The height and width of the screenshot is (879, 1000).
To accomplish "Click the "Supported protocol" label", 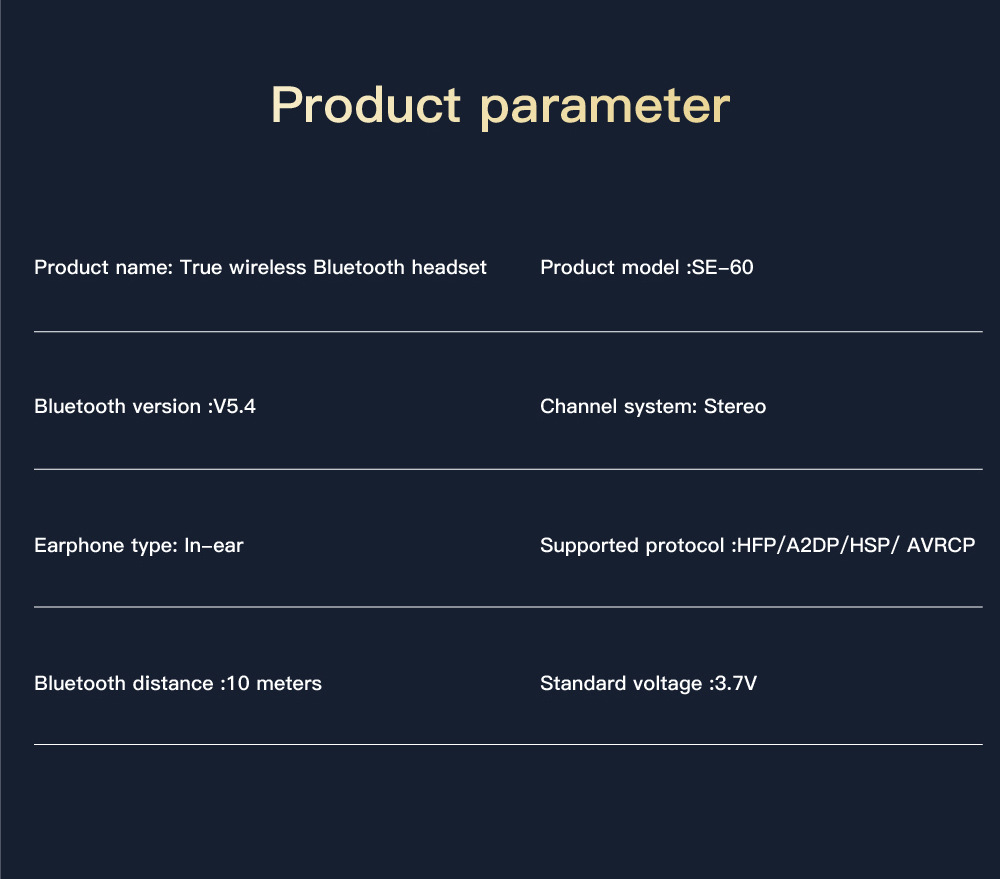I will point(632,545).
